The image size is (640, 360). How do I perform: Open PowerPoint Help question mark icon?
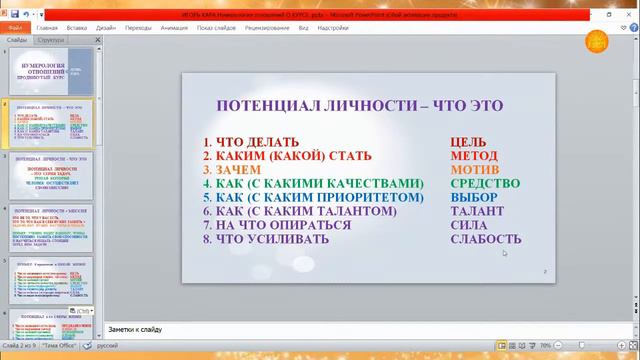tap(634, 27)
